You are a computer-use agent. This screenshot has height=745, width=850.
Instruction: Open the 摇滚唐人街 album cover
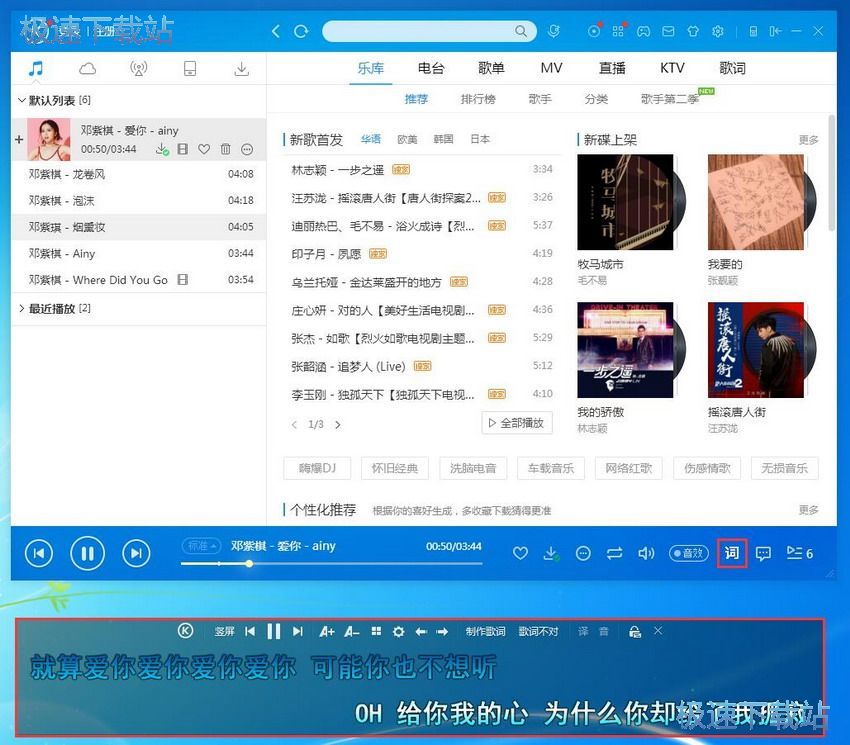756,350
